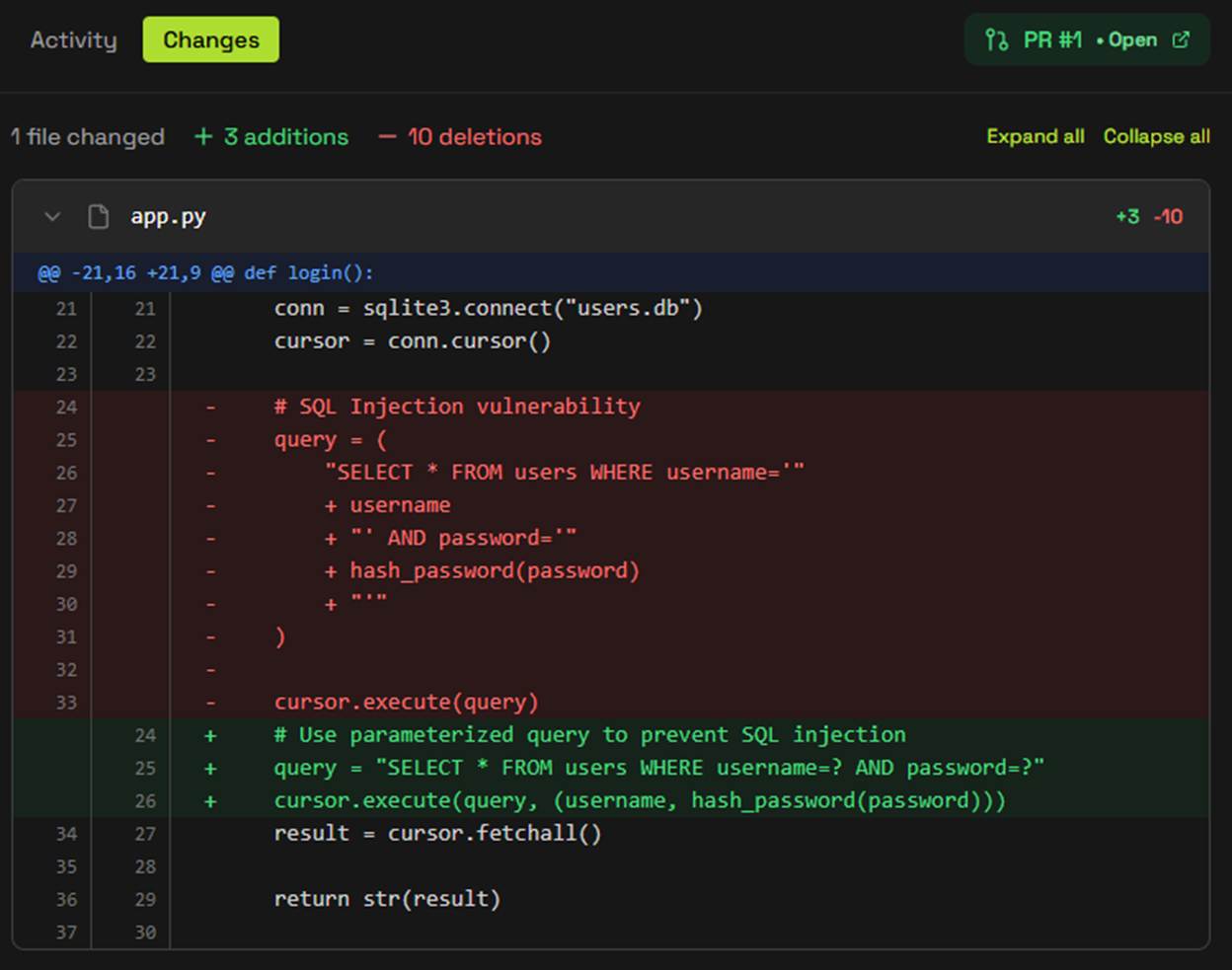Click removed line '+ username'

pos(611,505)
